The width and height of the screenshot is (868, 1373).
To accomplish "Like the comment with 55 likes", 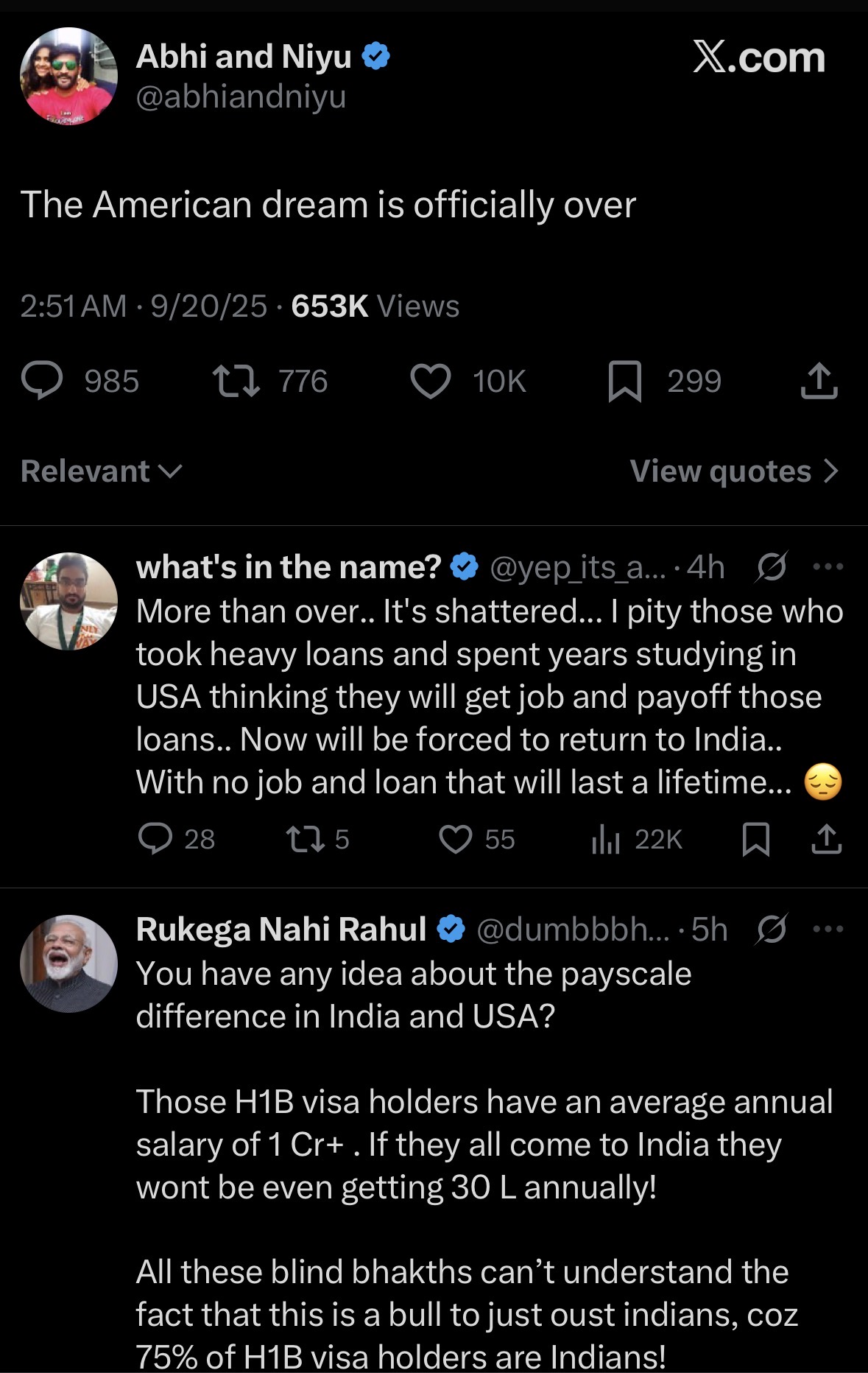I will pyautogui.click(x=455, y=839).
